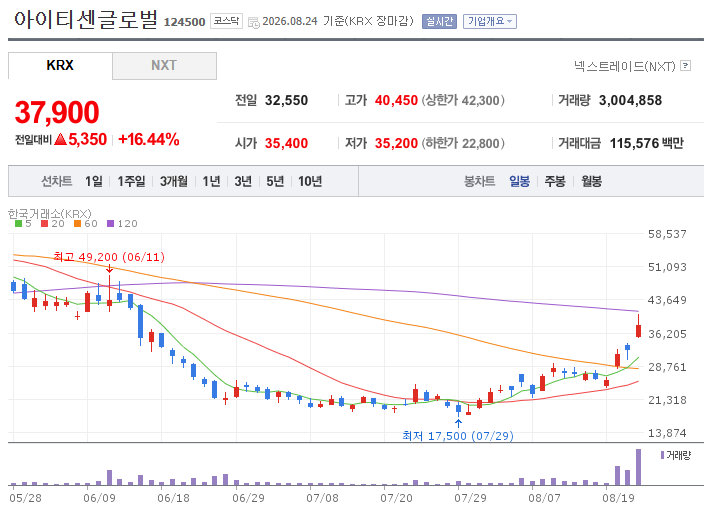
Task: Click the purple 120-day average legend swatch
Action: (110, 224)
